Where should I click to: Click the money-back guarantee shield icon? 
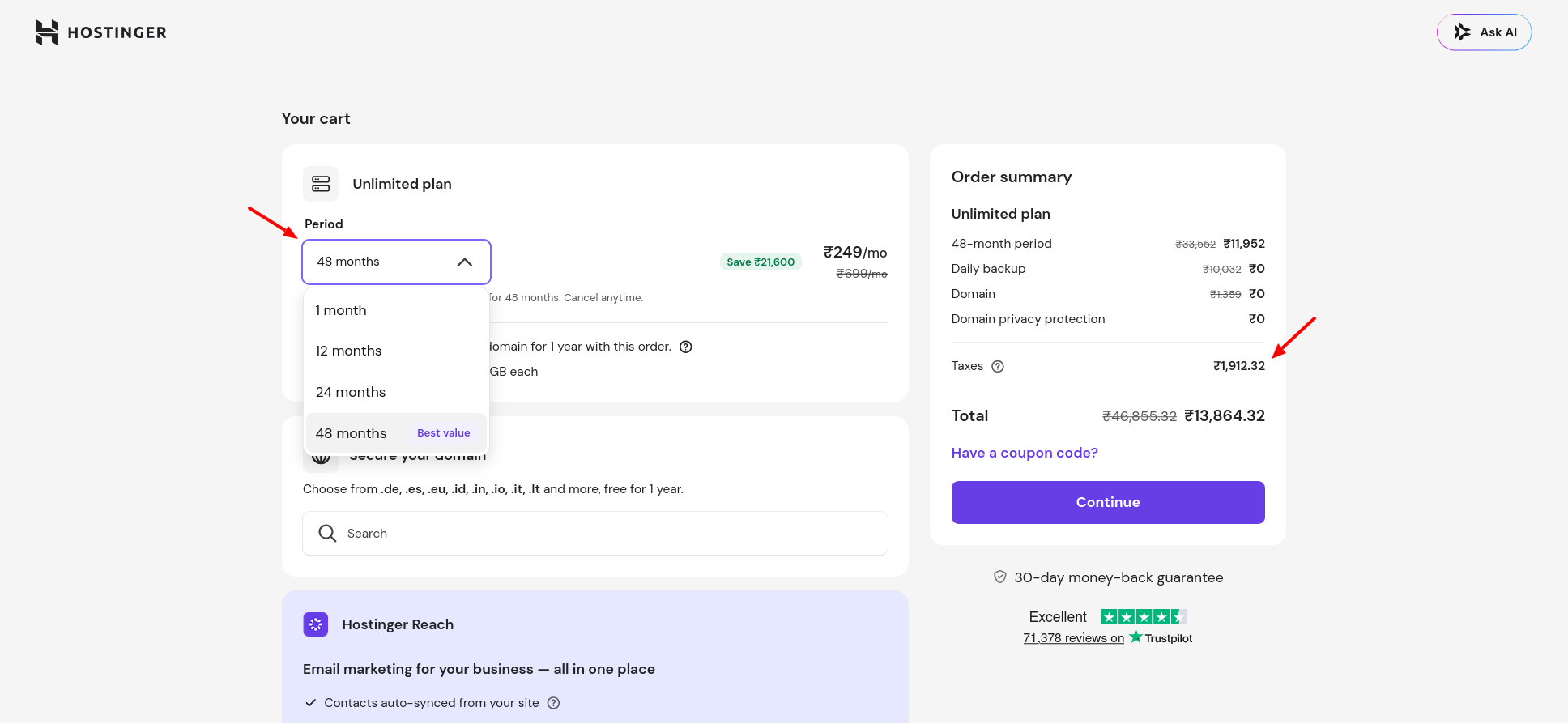tap(1000, 577)
